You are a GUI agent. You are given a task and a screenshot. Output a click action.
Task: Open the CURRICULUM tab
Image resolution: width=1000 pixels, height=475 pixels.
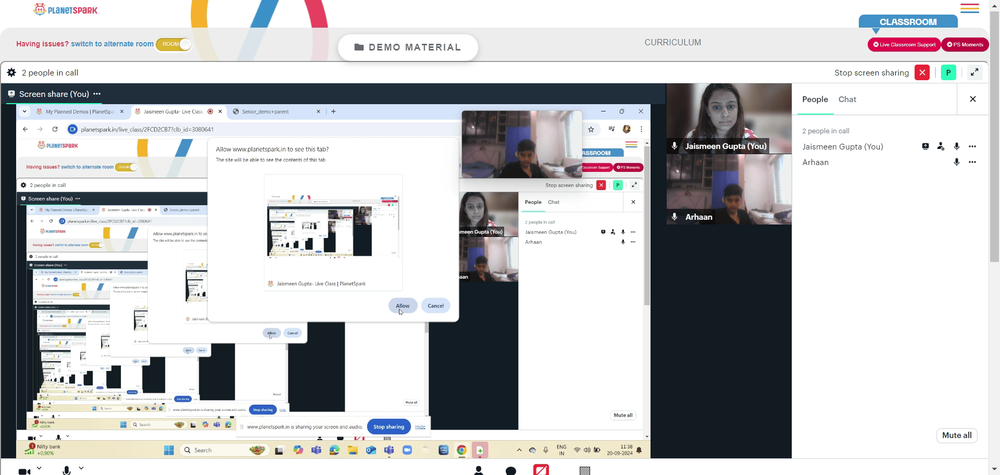[672, 43]
